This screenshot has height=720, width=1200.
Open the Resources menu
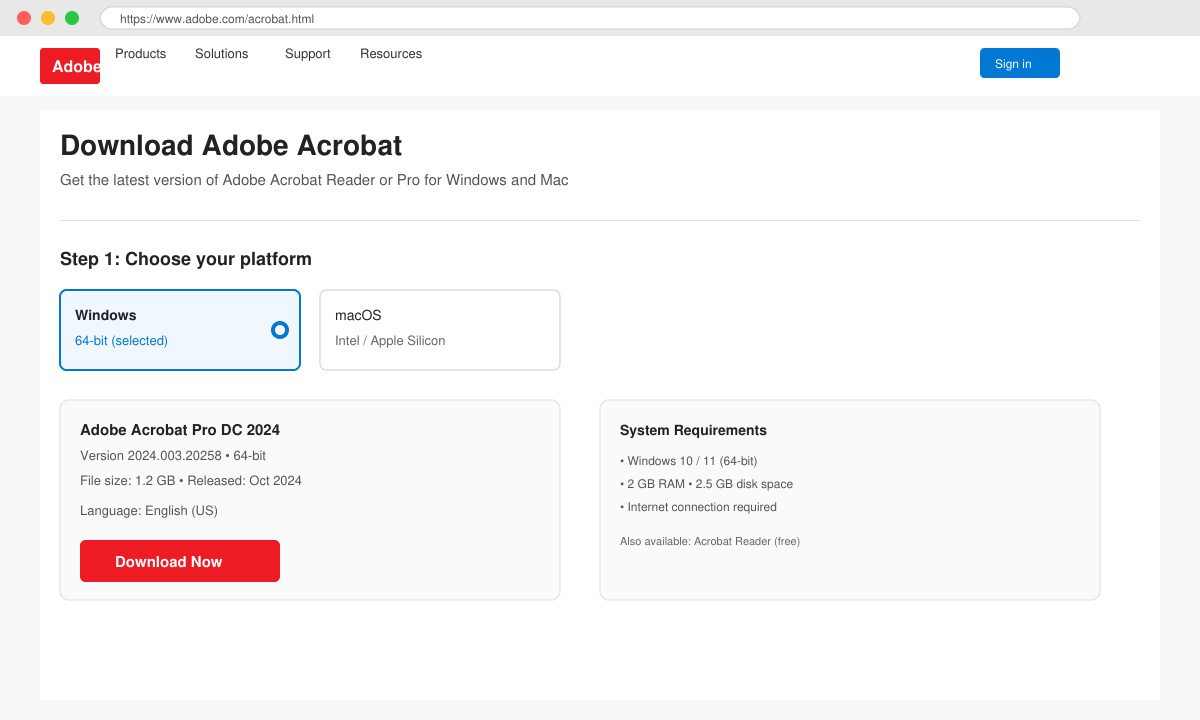coord(391,54)
